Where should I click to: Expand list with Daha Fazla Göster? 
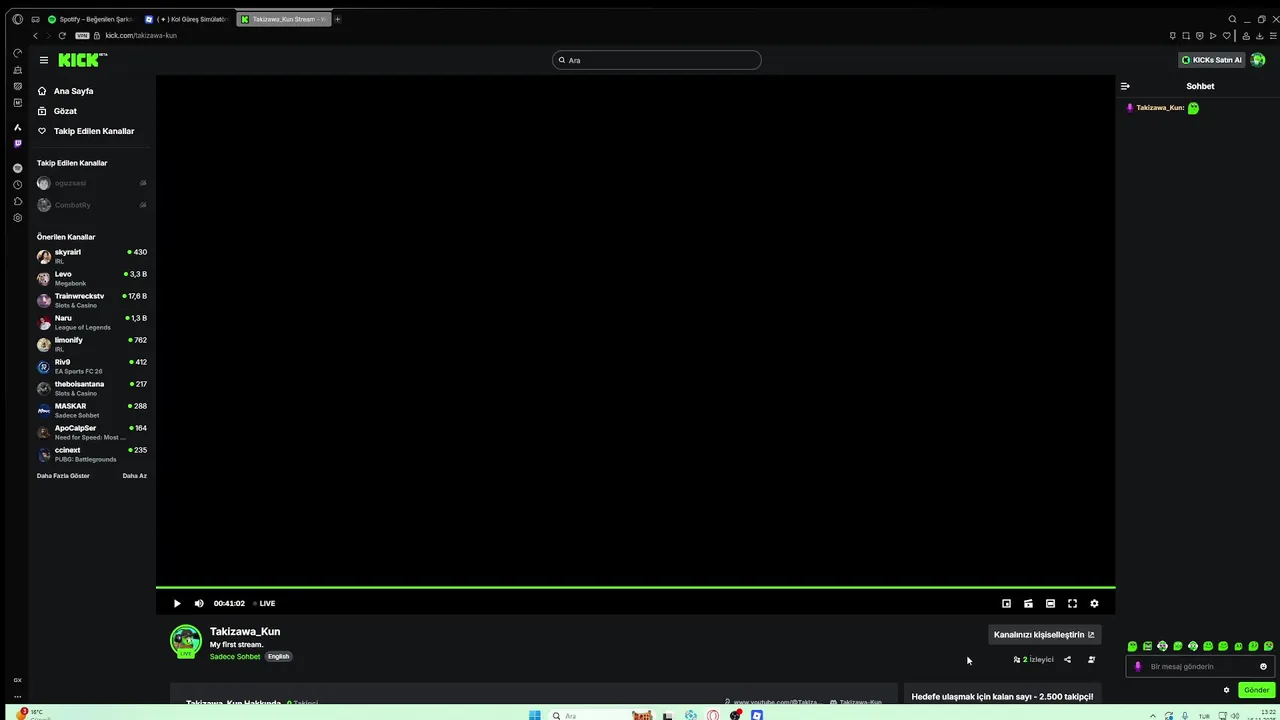[63, 476]
